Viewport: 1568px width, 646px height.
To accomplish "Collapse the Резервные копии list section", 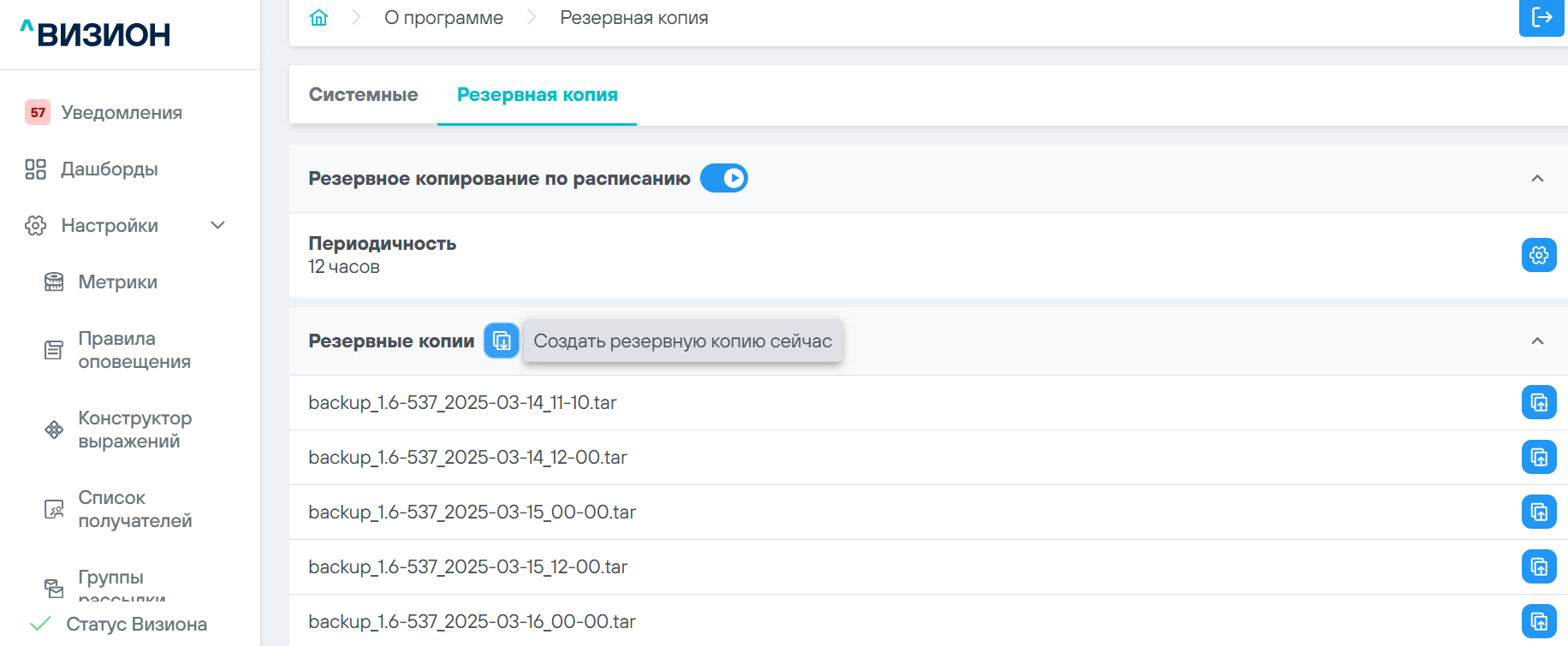I will pyautogui.click(x=1537, y=341).
